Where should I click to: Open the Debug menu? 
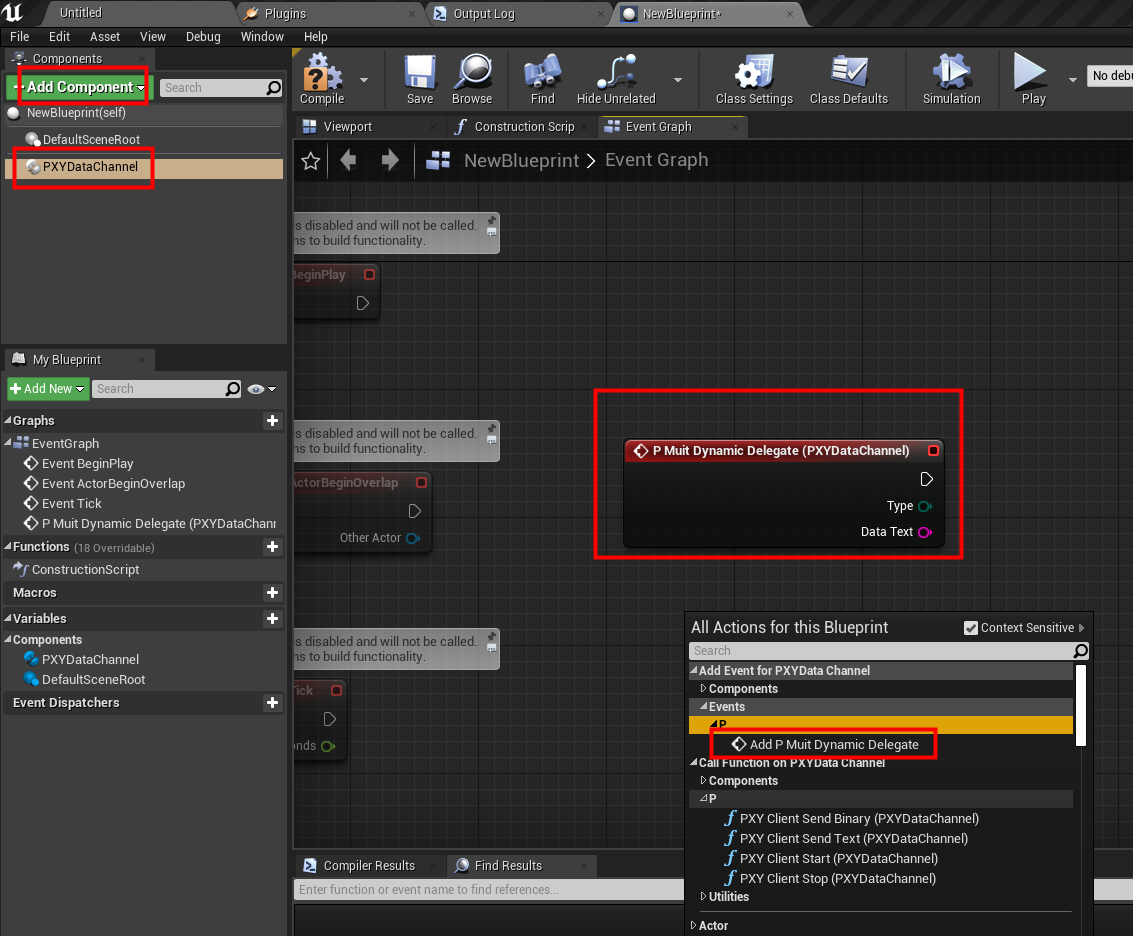coord(203,37)
